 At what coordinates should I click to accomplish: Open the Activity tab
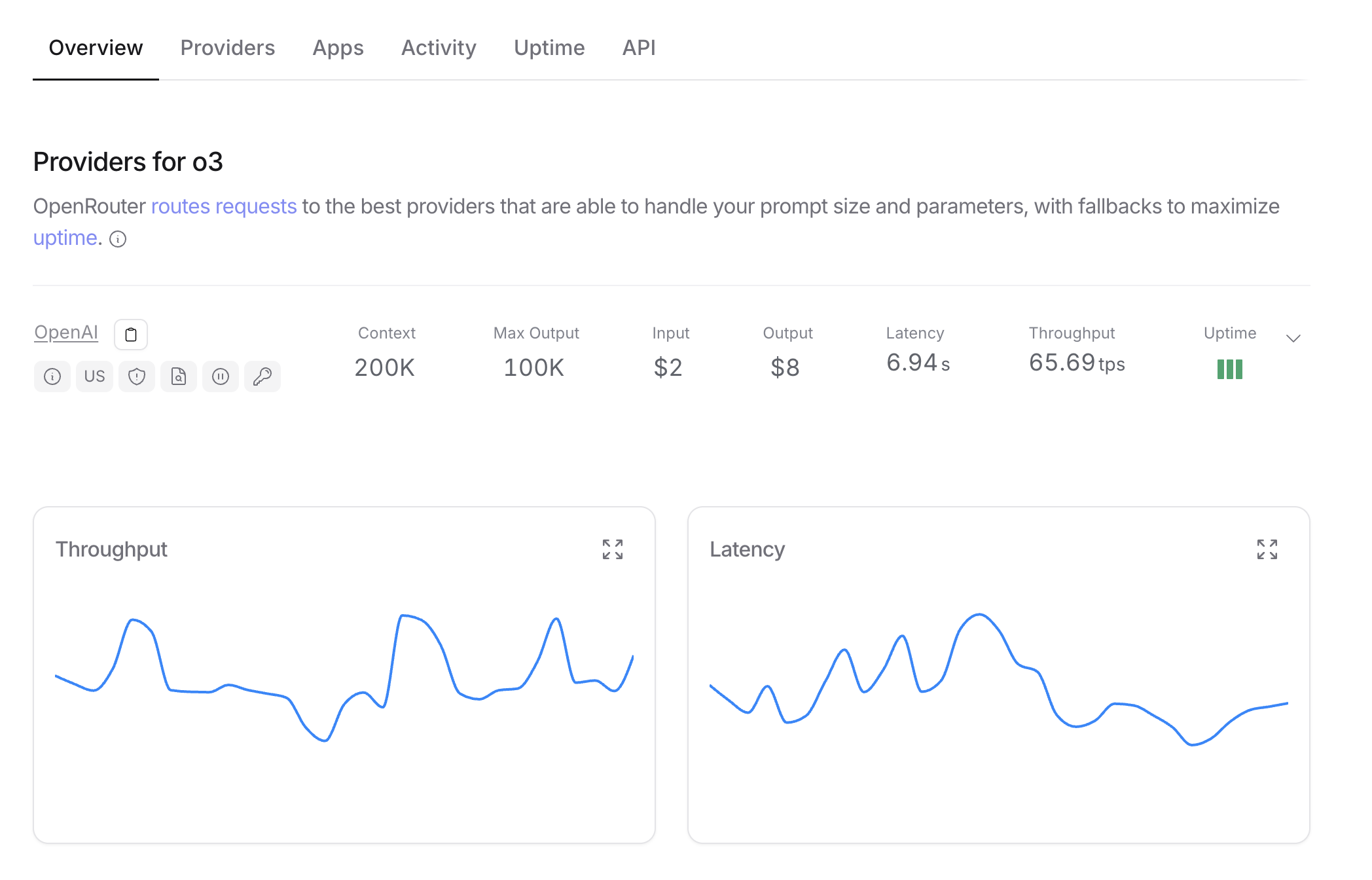(x=439, y=48)
